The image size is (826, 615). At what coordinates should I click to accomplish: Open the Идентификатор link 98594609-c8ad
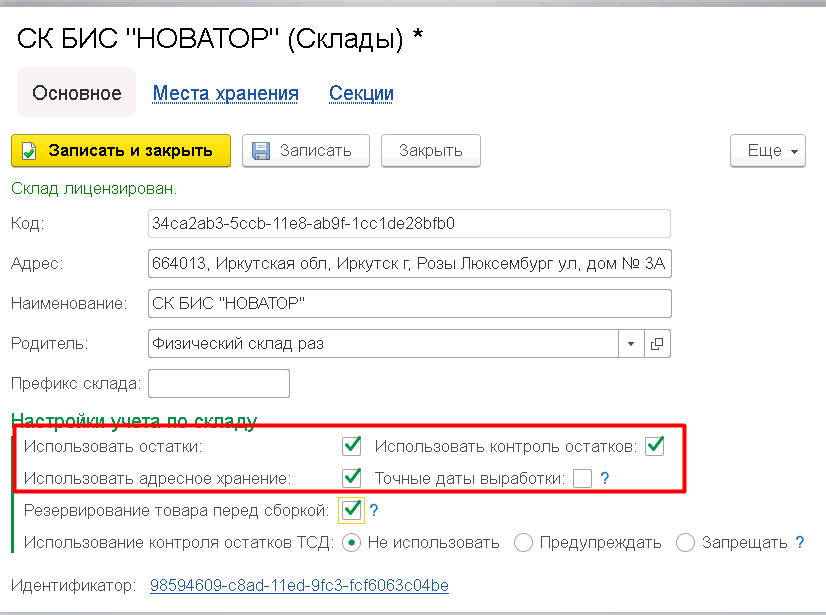[299, 585]
